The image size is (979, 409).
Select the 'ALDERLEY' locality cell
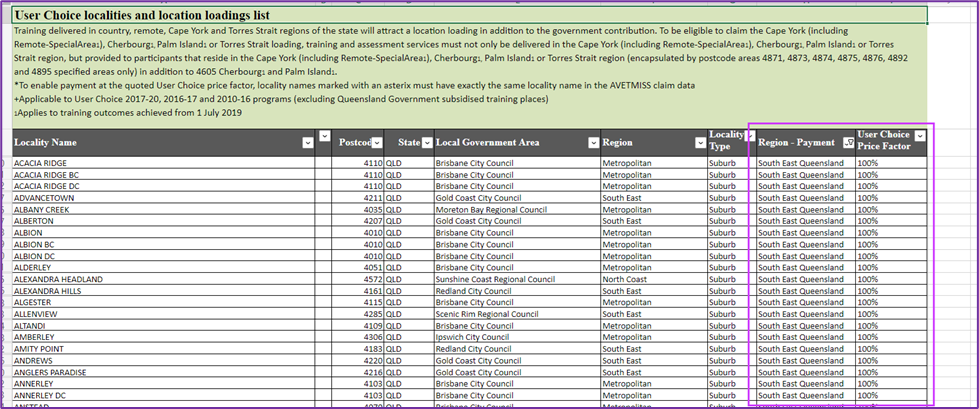tap(164, 267)
